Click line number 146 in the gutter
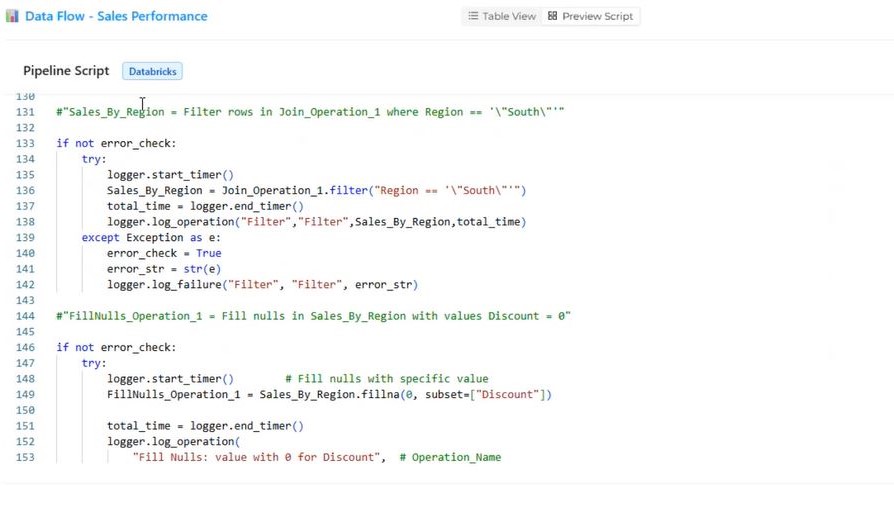 [x=25, y=347]
